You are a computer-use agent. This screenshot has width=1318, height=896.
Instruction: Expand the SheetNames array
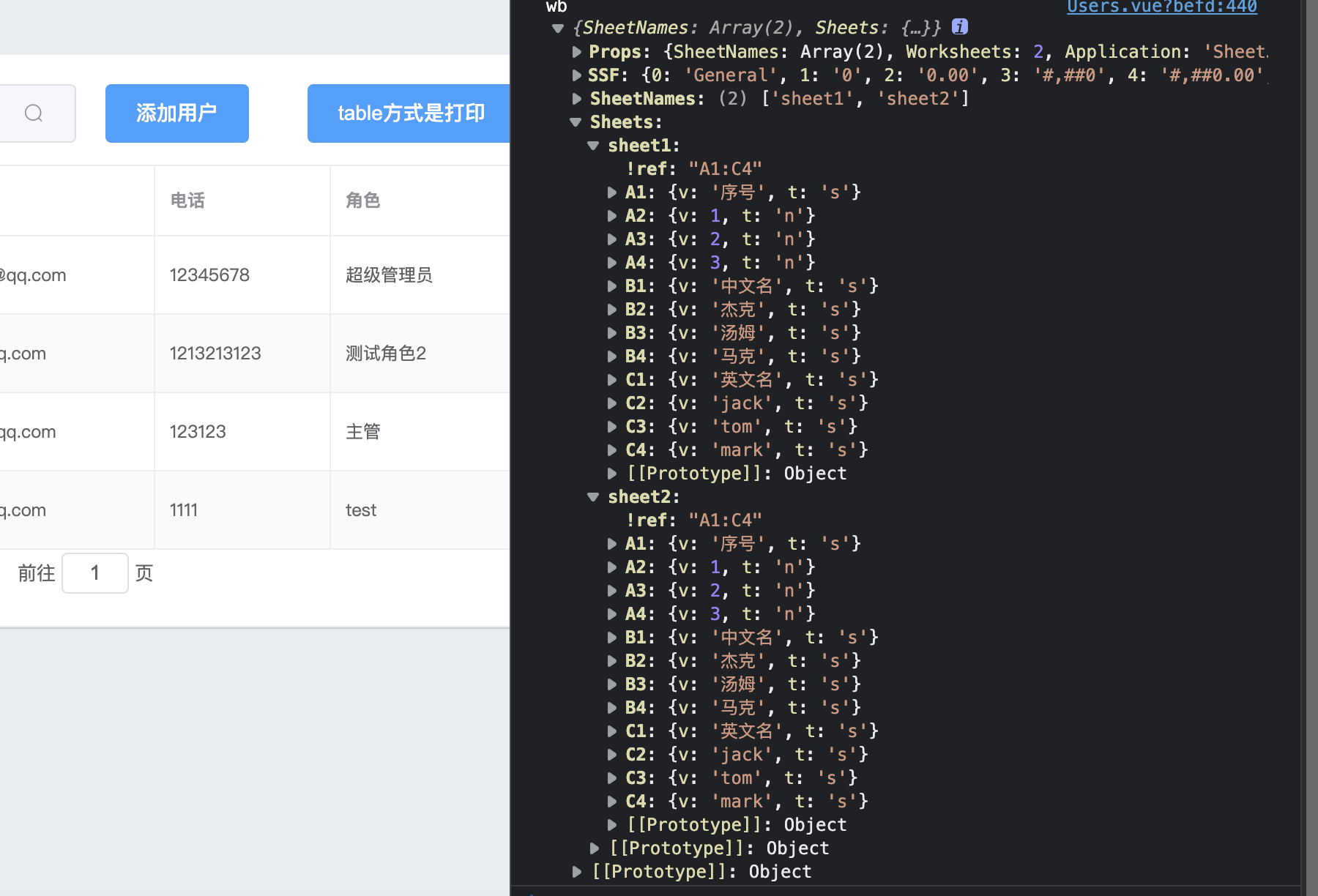[x=577, y=99]
